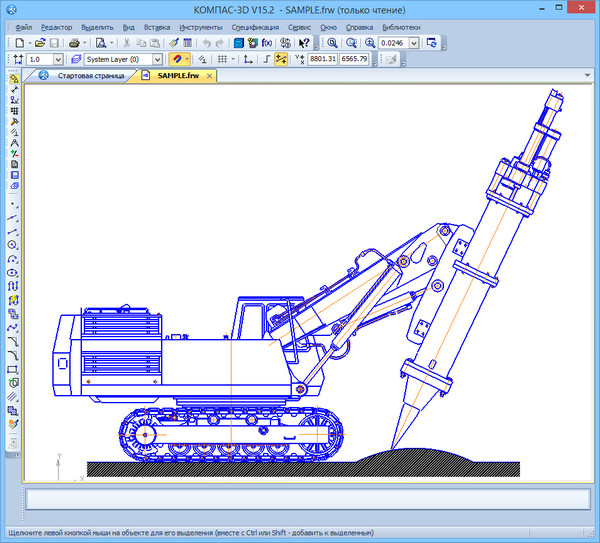Click the New document icon

[20, 43]
